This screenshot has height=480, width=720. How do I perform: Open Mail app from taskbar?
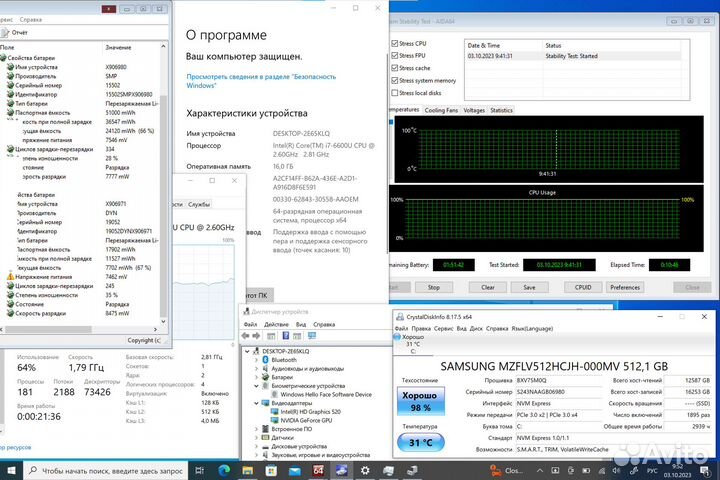pos(294,470)
